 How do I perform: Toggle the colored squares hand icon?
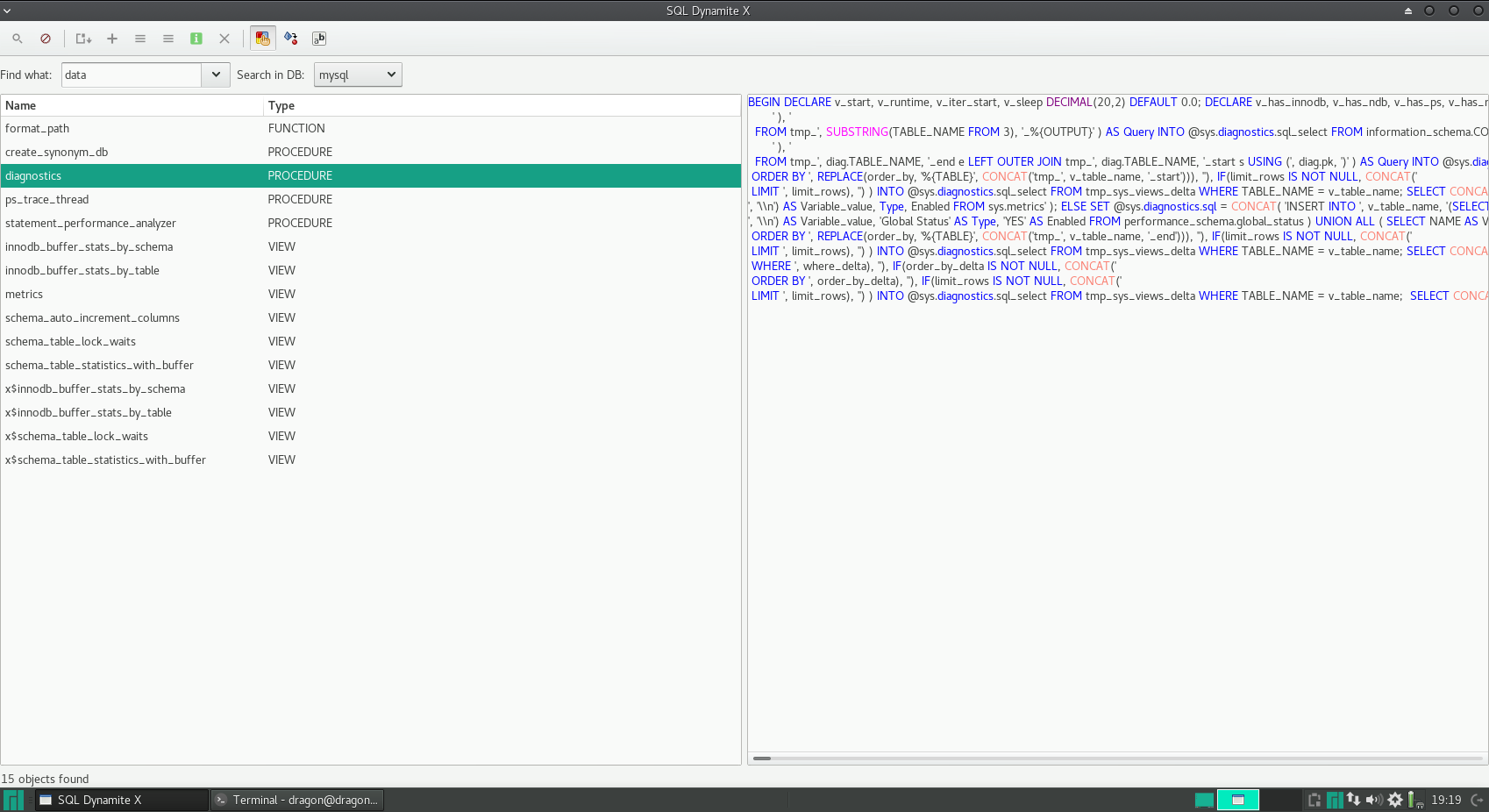(x=262, y=39)
